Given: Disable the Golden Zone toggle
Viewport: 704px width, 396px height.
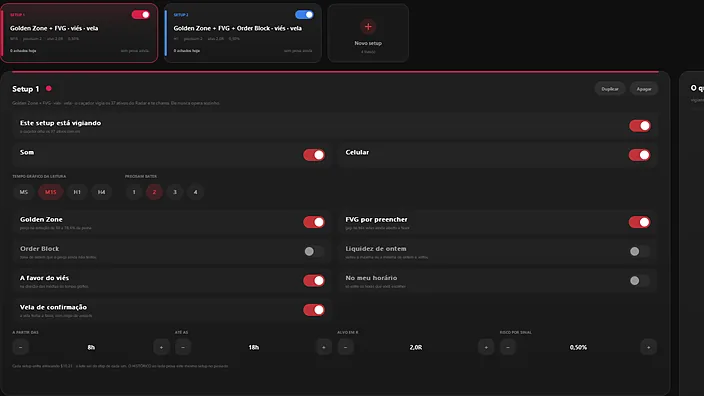Looking at the screenshot, I should (x=314, y=222).
